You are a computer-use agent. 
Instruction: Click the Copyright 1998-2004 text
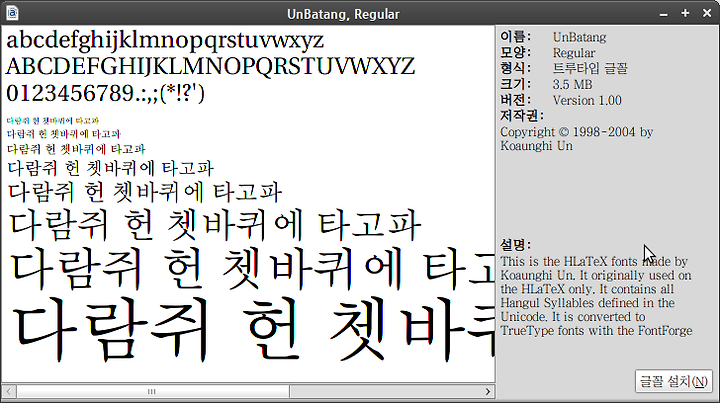tap(577, 139)
